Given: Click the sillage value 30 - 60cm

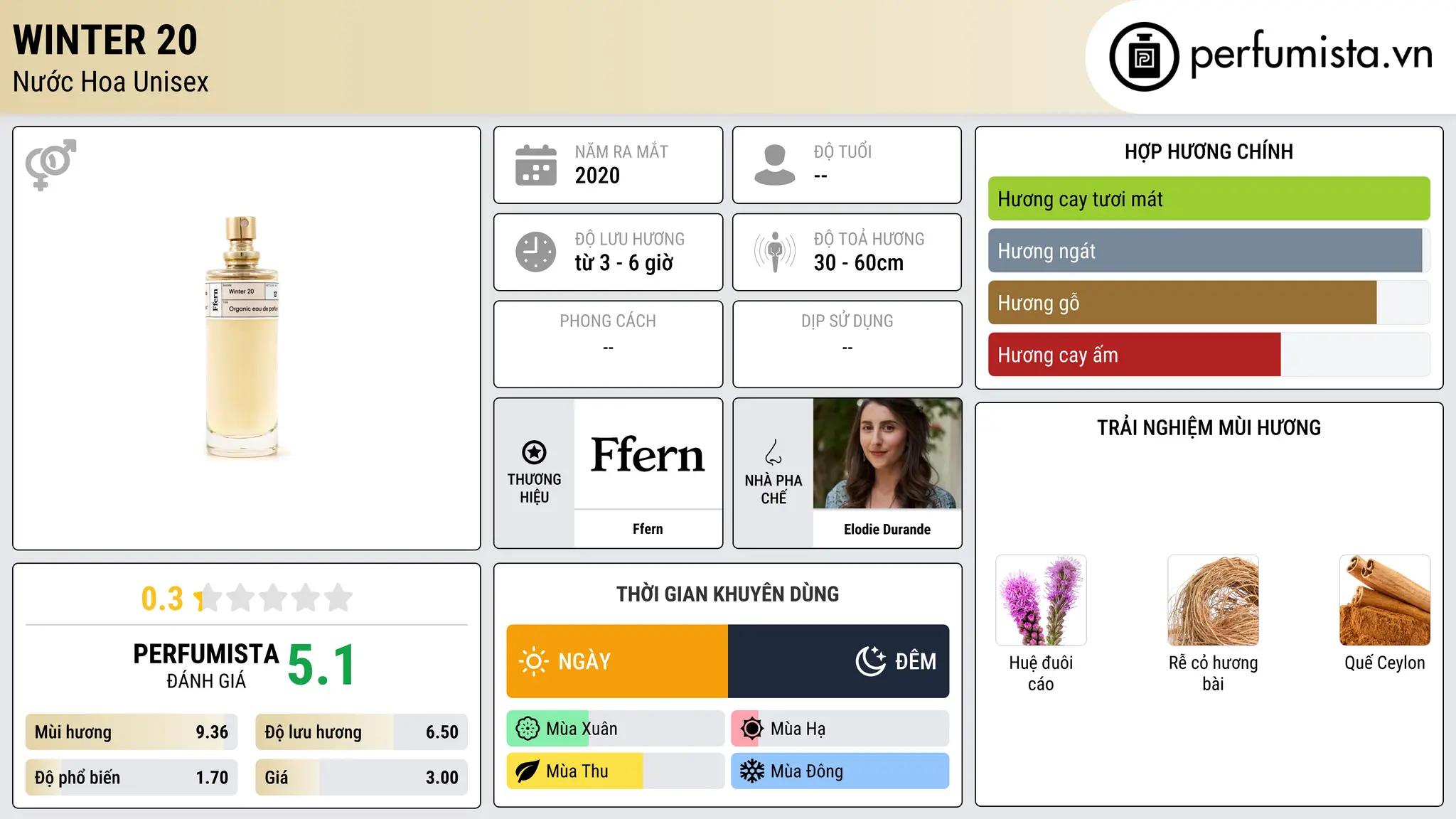Looking at the screenshot, I should [859, 263].
